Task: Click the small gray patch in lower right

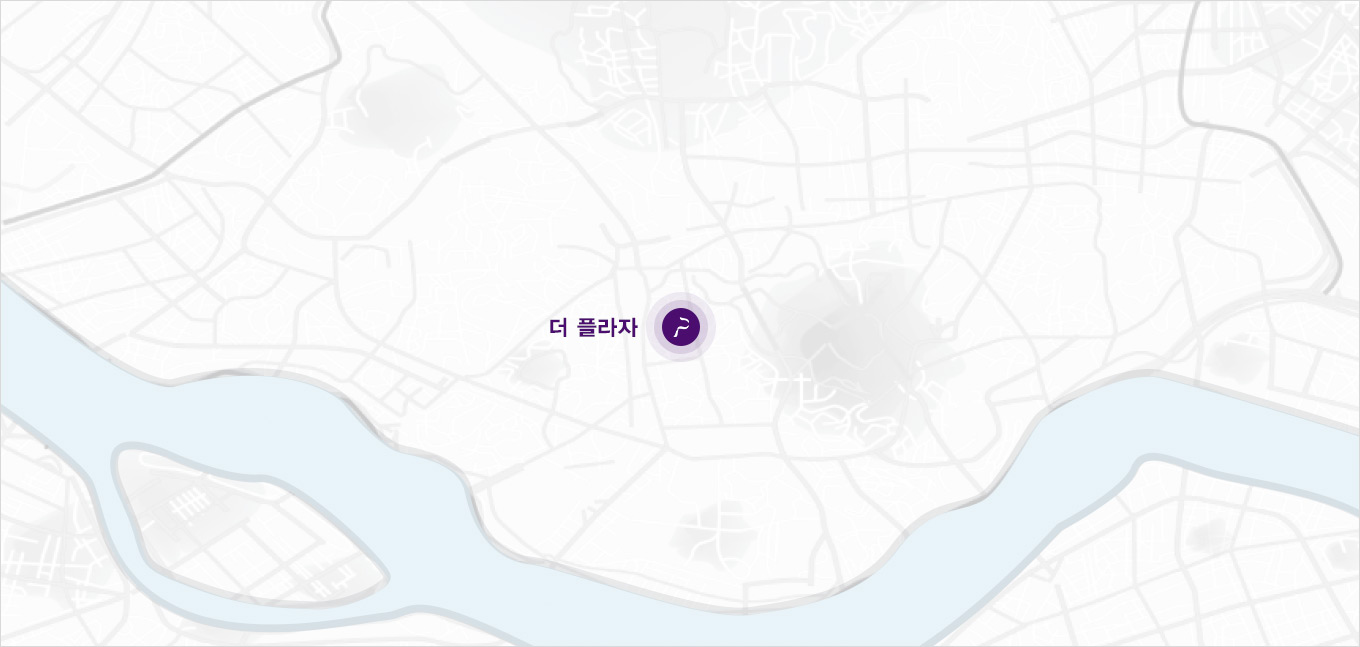Action: pos(1207,535)
